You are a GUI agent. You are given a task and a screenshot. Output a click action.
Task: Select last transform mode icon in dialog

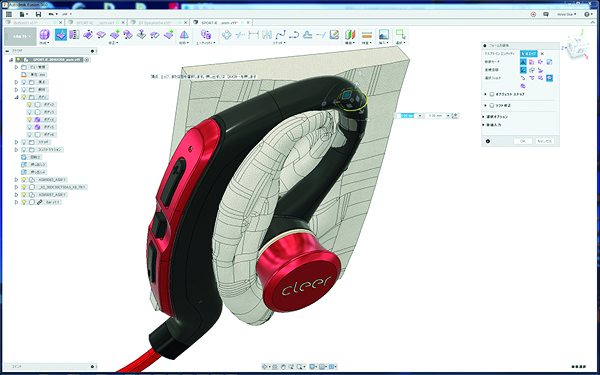point(549,62)
